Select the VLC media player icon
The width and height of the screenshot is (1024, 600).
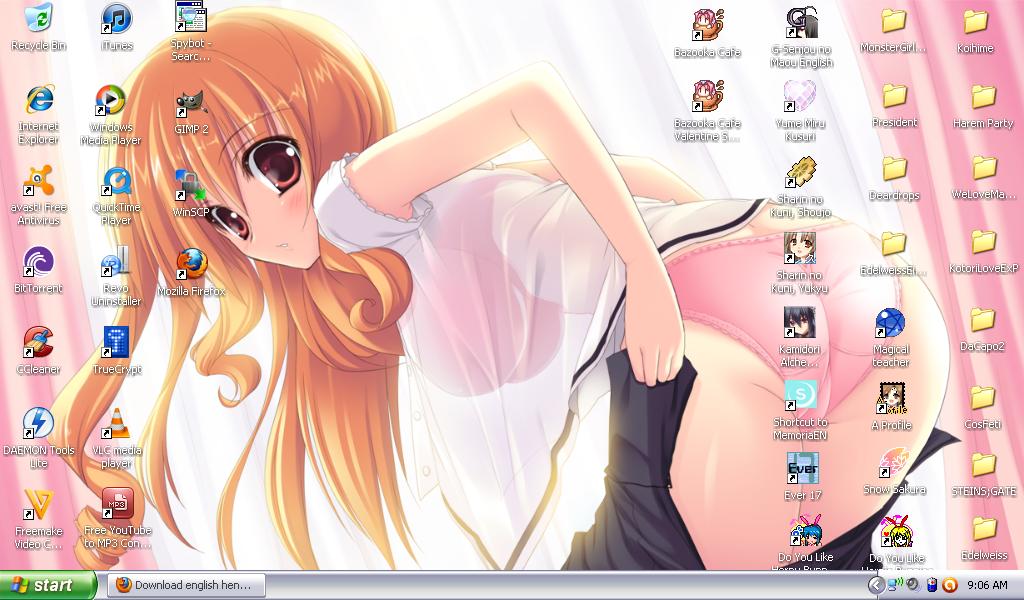tap(116, 425)
